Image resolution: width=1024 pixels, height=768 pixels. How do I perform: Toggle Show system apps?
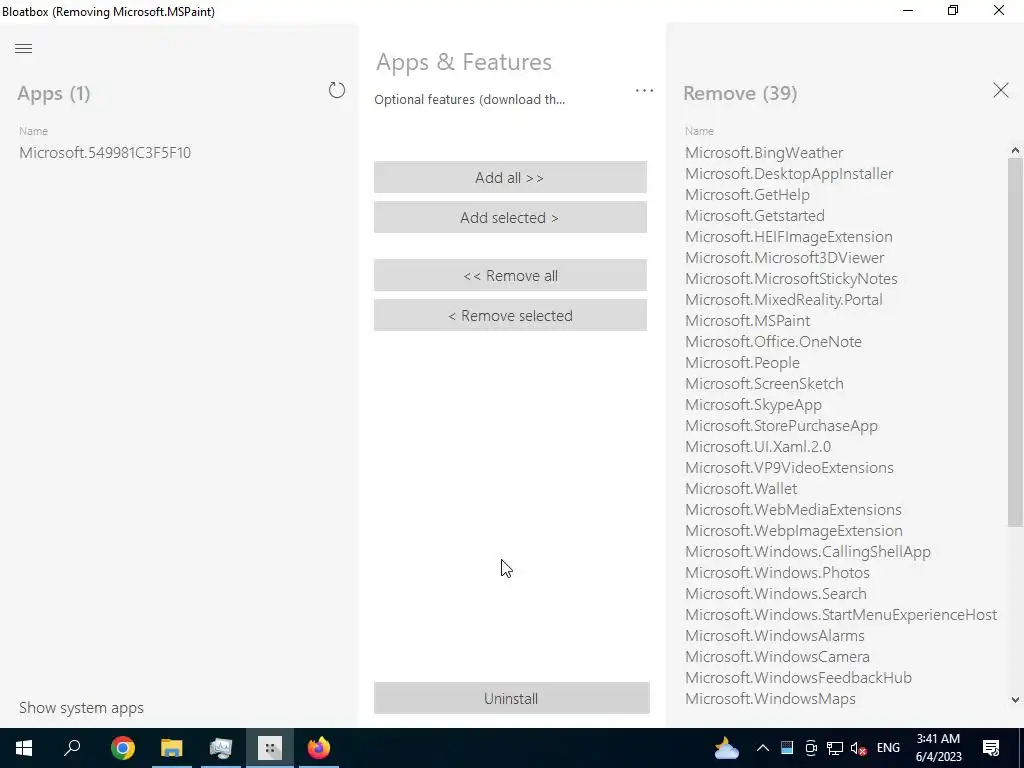click(x=81, y=708)
